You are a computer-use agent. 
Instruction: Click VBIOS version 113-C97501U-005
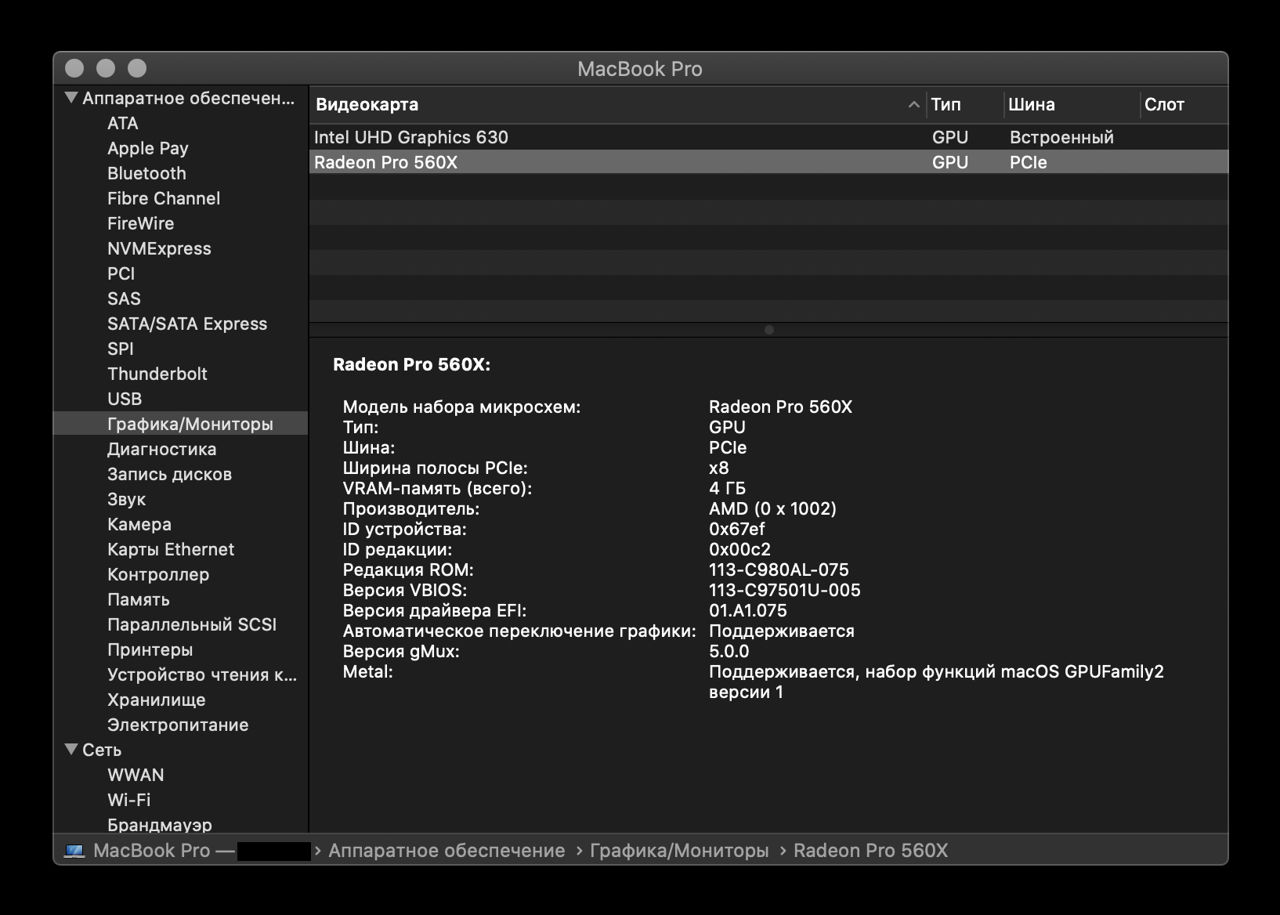[785, 590]
